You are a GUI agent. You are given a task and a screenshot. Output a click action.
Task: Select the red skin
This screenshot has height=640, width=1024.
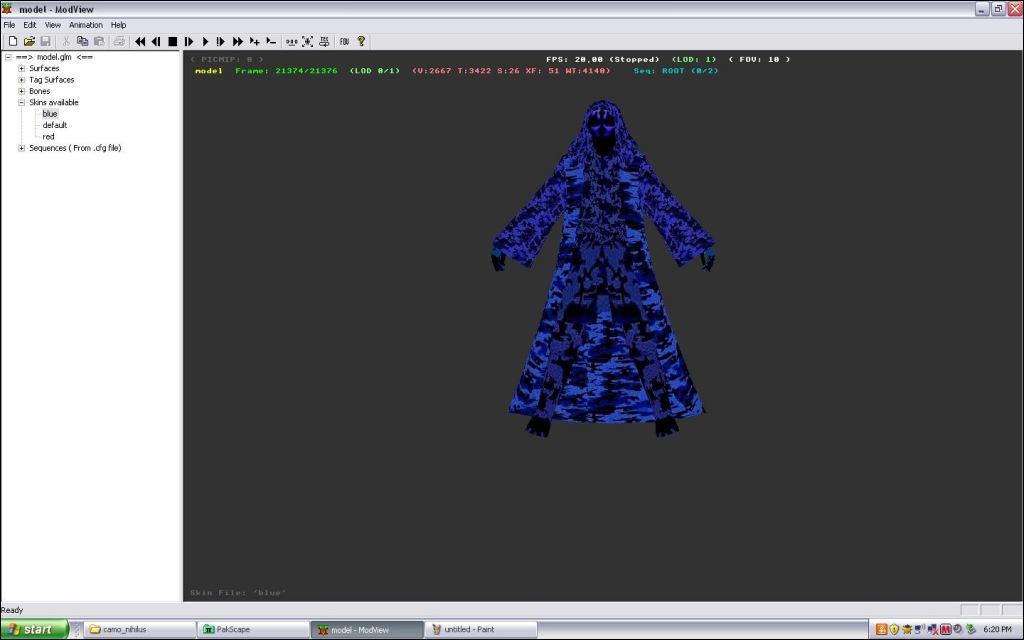pos(48,137)
